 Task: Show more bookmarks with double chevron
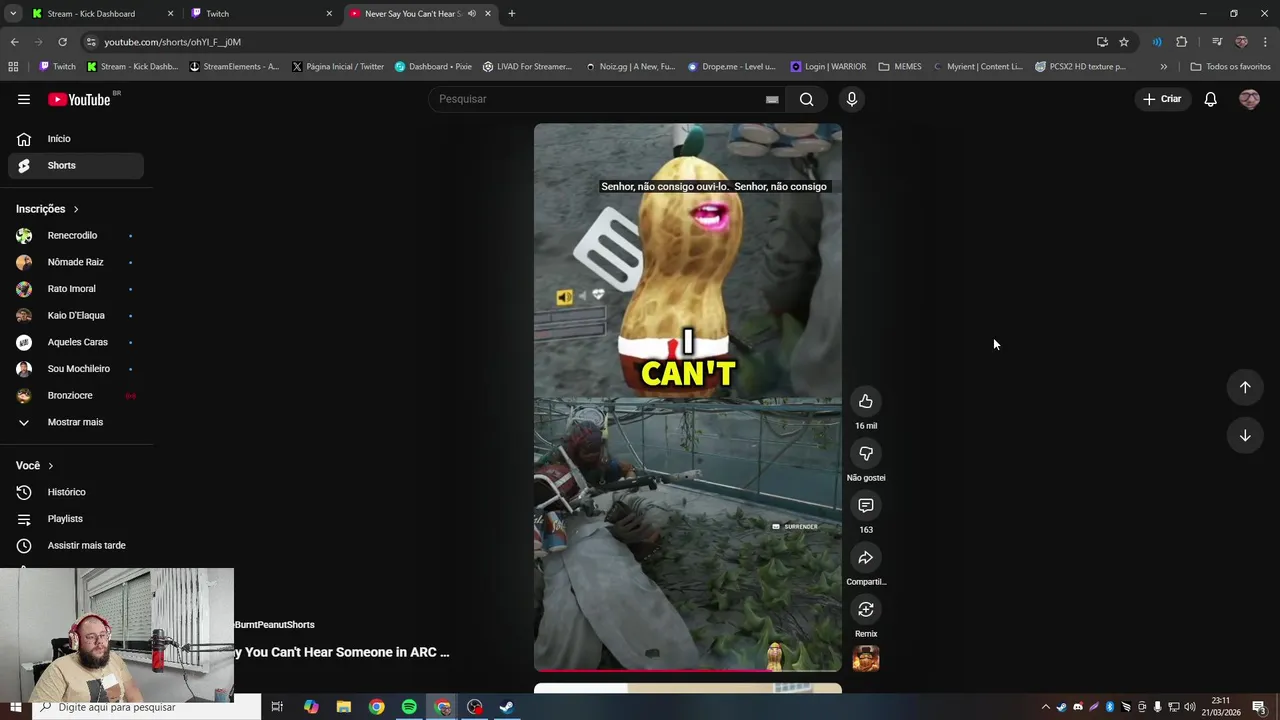[1163, 67]
